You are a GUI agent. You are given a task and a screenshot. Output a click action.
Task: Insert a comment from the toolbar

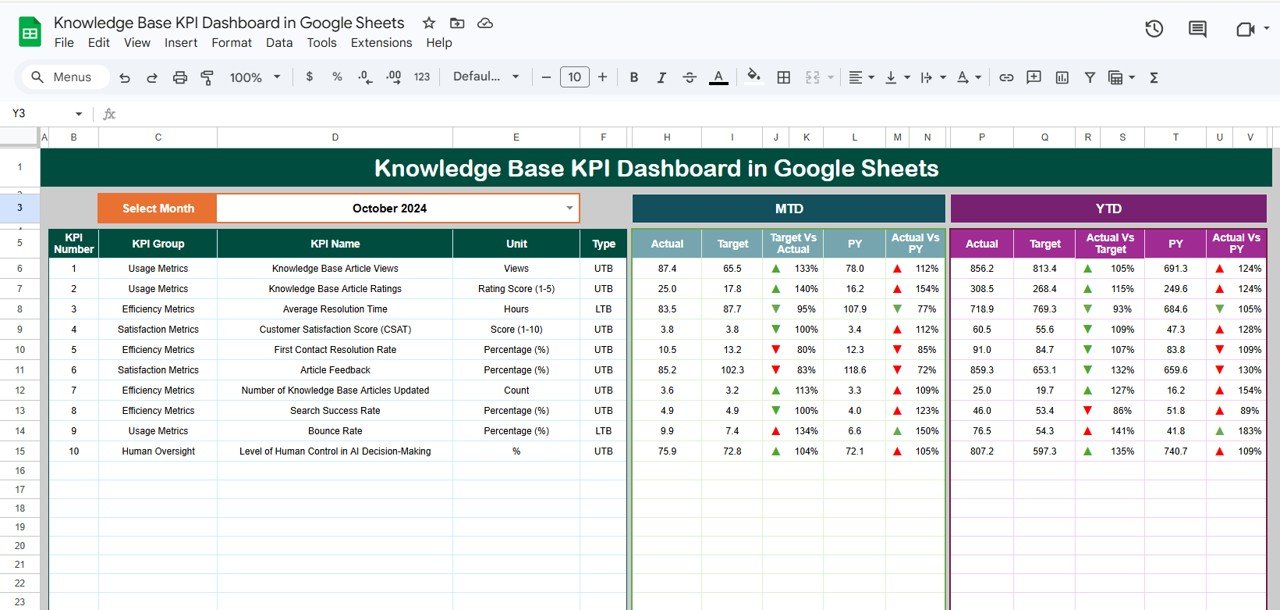(x=1033, y=77)
